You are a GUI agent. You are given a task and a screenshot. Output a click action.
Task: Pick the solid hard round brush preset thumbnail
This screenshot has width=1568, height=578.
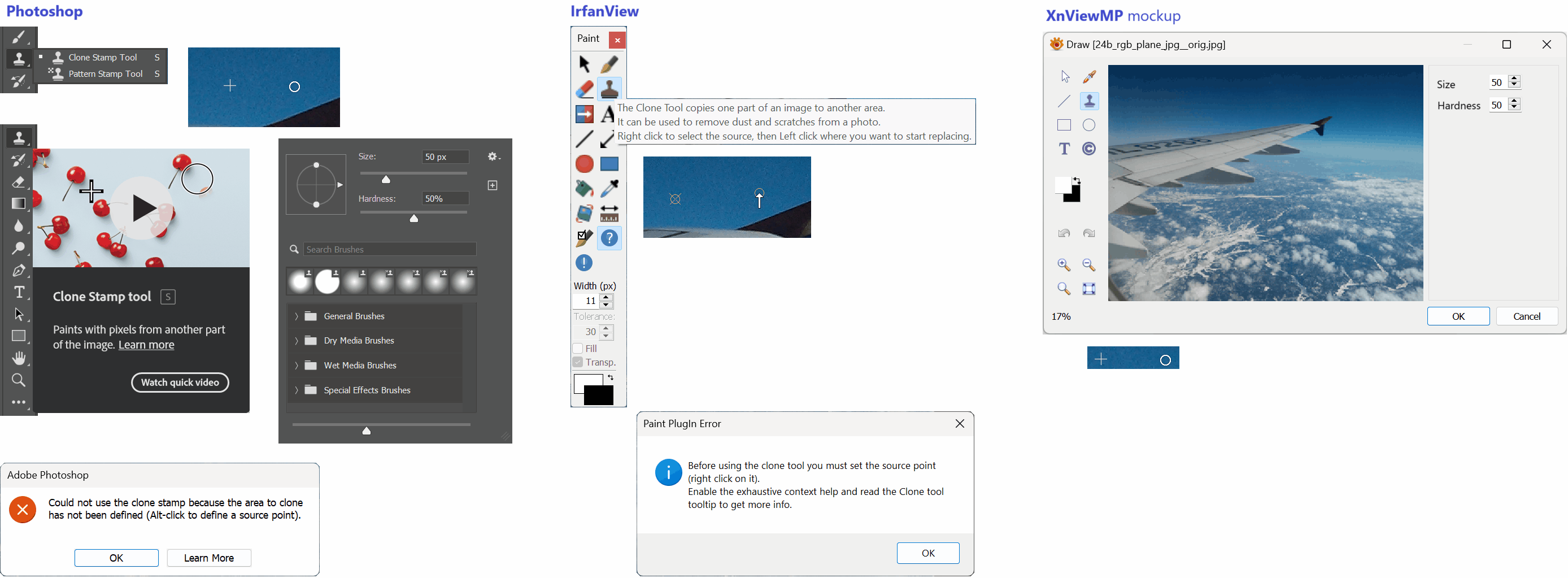click(x=328, y=283)
